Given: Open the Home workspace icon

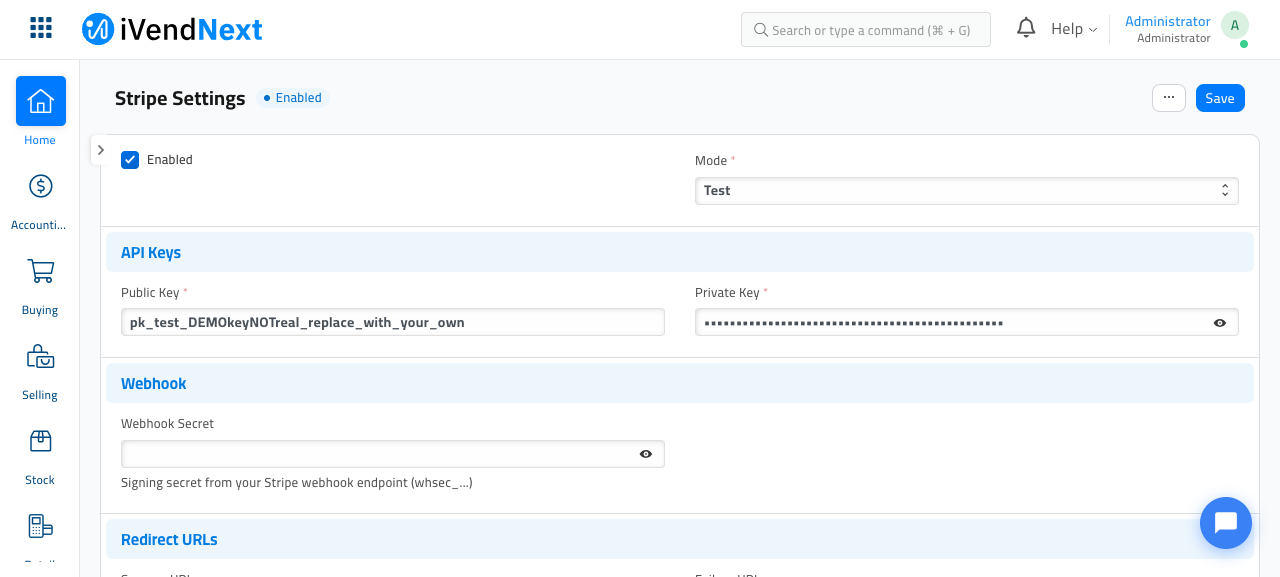Looking at the screenshot, I should [x=41, y=101].
